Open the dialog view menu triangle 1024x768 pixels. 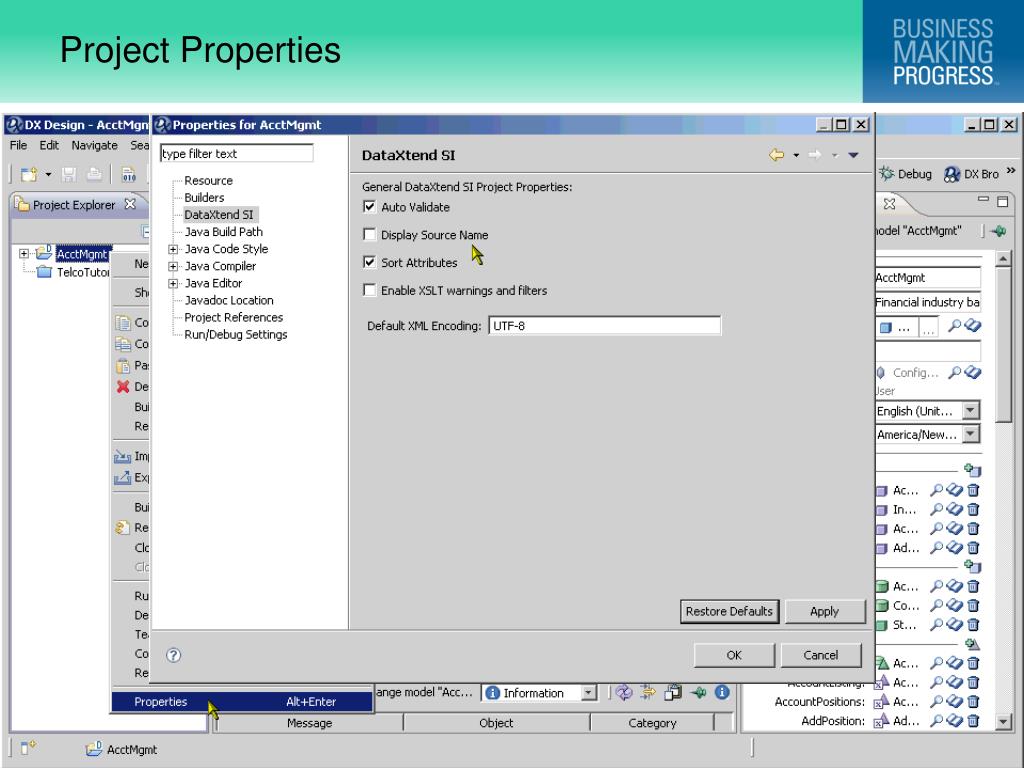coord(854,155)
